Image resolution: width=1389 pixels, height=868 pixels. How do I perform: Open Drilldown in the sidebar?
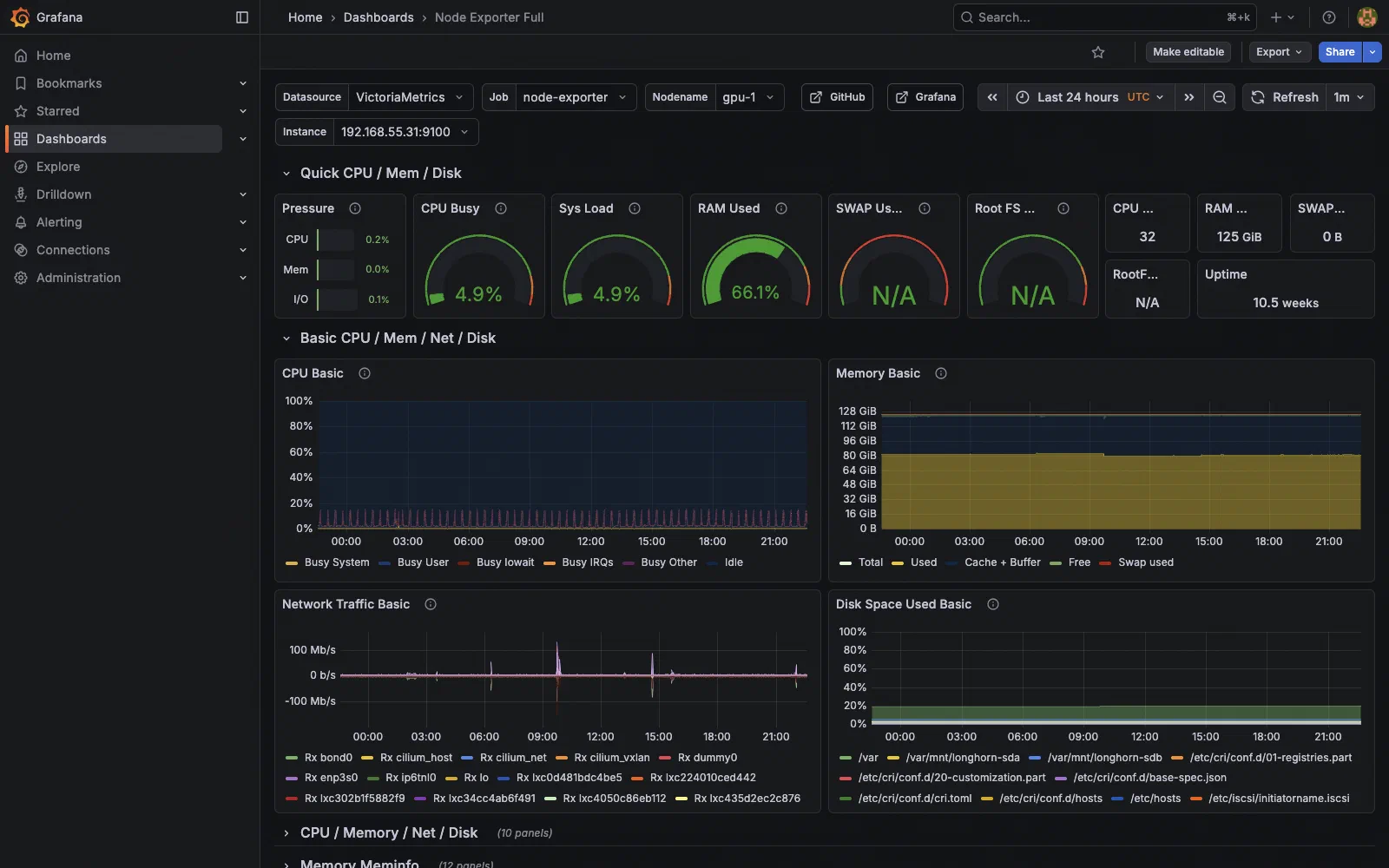coord(63,194)
